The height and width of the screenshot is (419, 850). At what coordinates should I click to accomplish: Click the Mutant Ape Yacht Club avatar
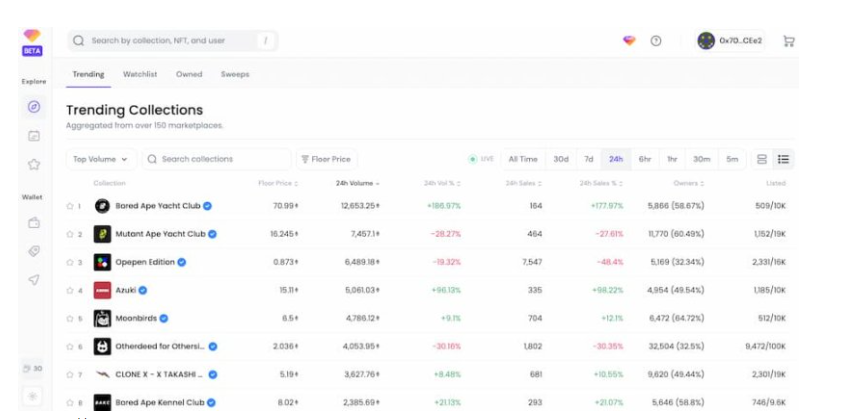[102, 234]
